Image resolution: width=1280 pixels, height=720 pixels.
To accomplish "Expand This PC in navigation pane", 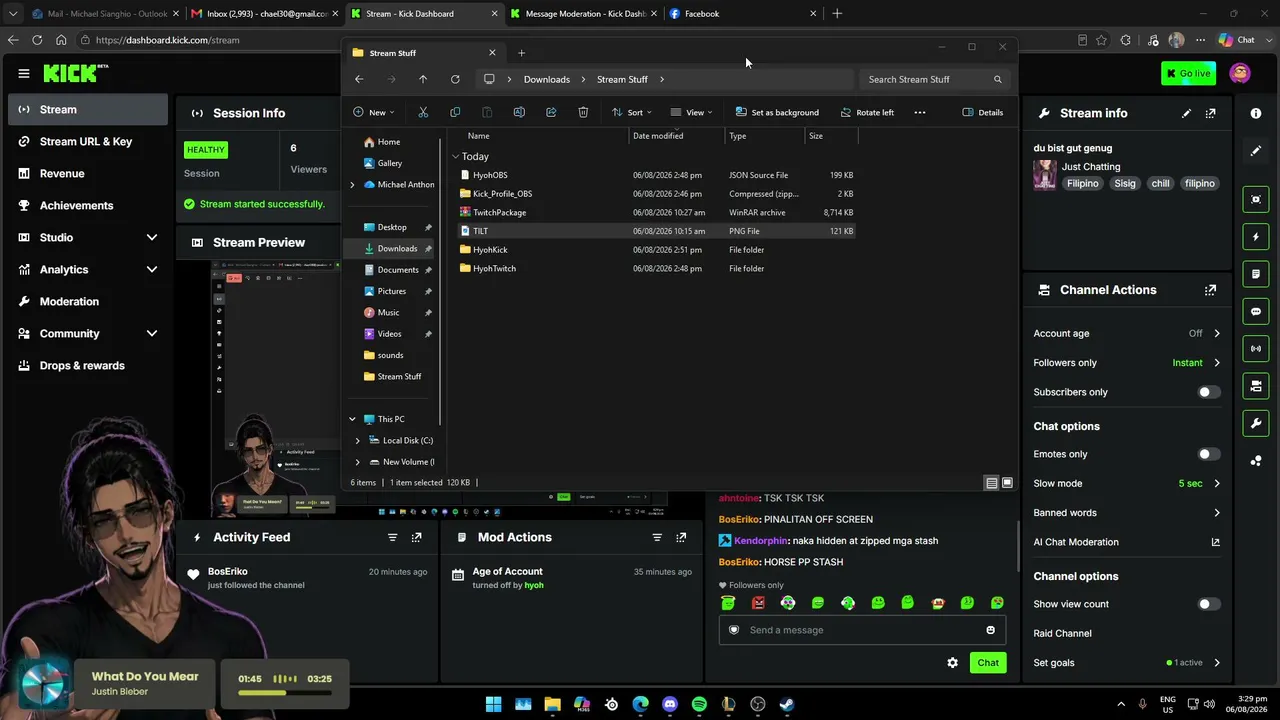I will point(352,419).
